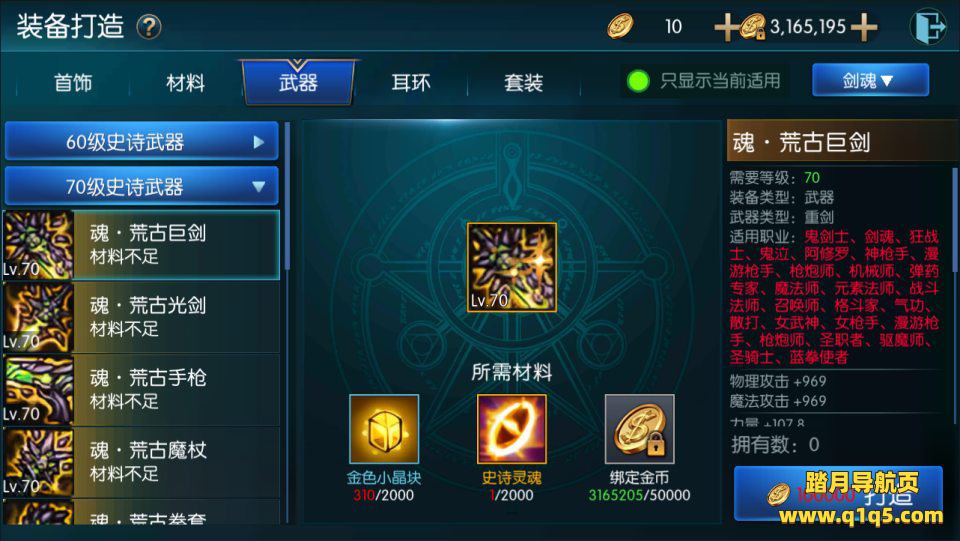This screenshot has width=960, height=541.
Task: Open the 剑魂 class dropdown
Action: (870, 80)
